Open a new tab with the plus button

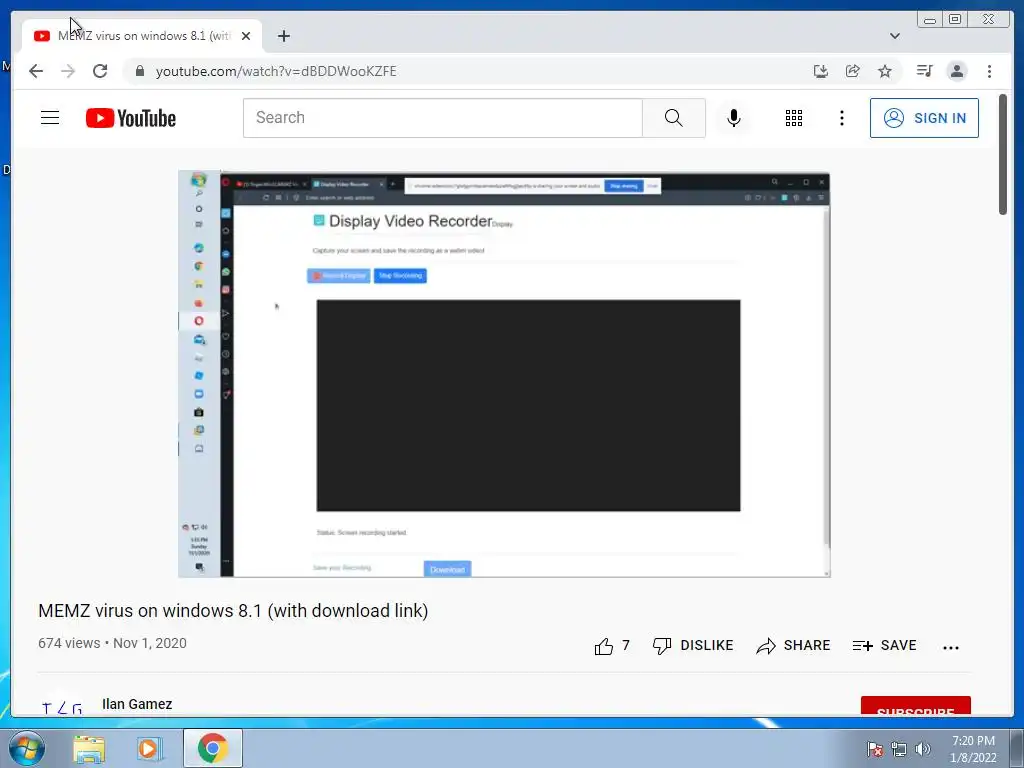pyautogui.click(x=283, y=36)
